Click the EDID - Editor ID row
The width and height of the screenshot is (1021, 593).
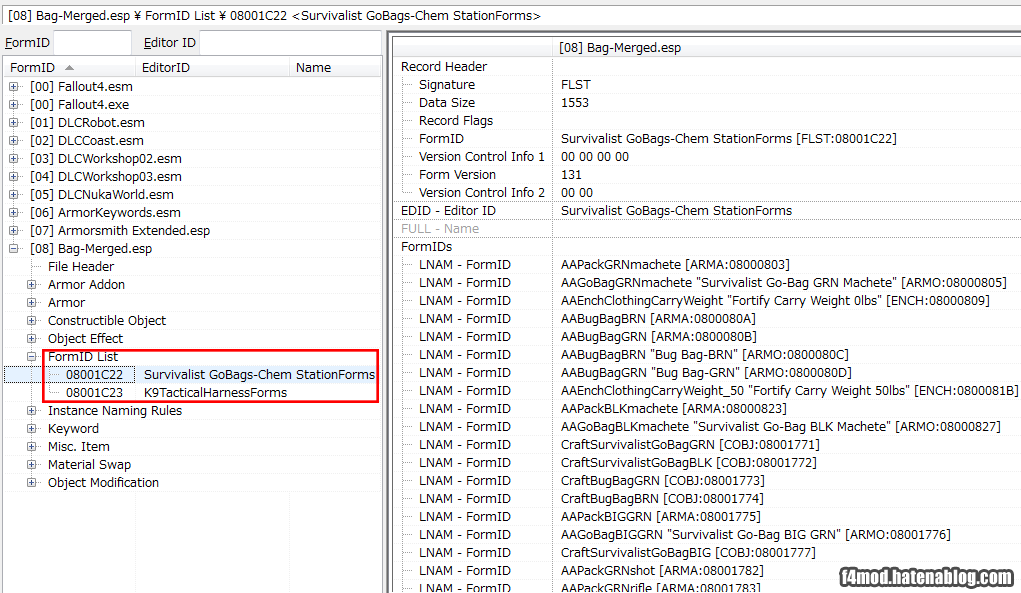point(707,211)
